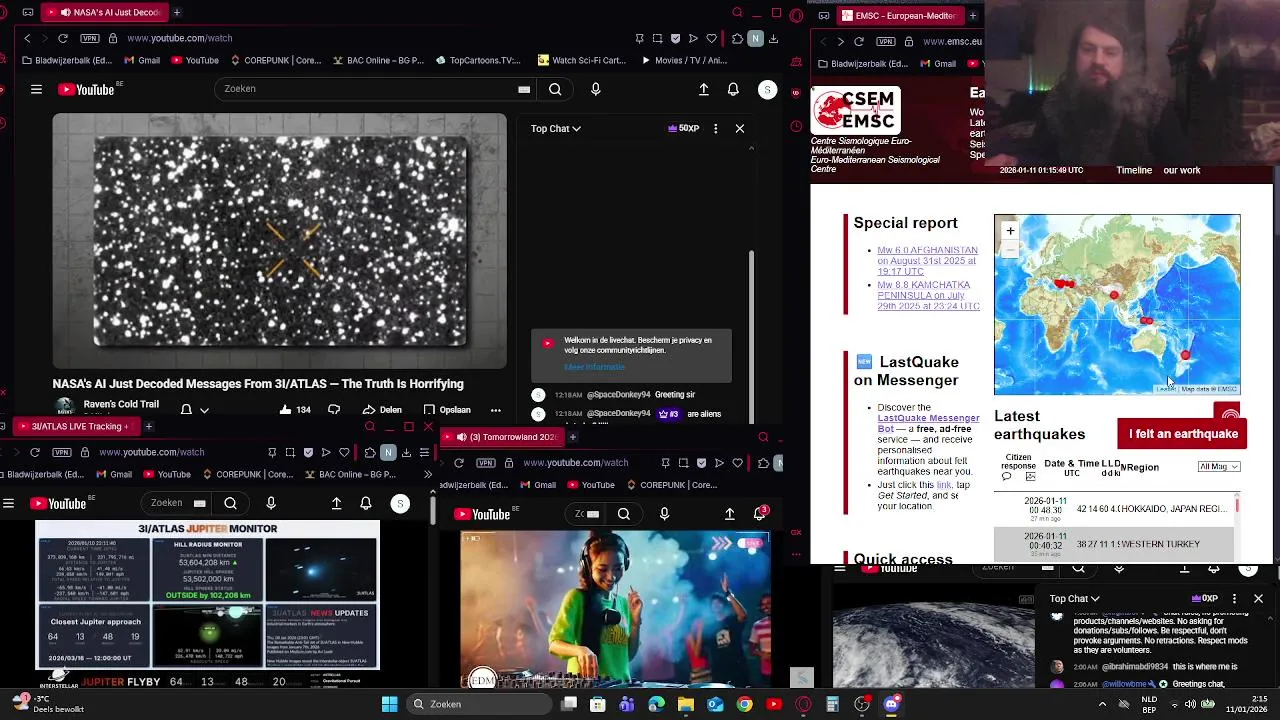Open new tab next to NASA's AI tab
The image size is (1280, 720).
click(x=176, y=12)
